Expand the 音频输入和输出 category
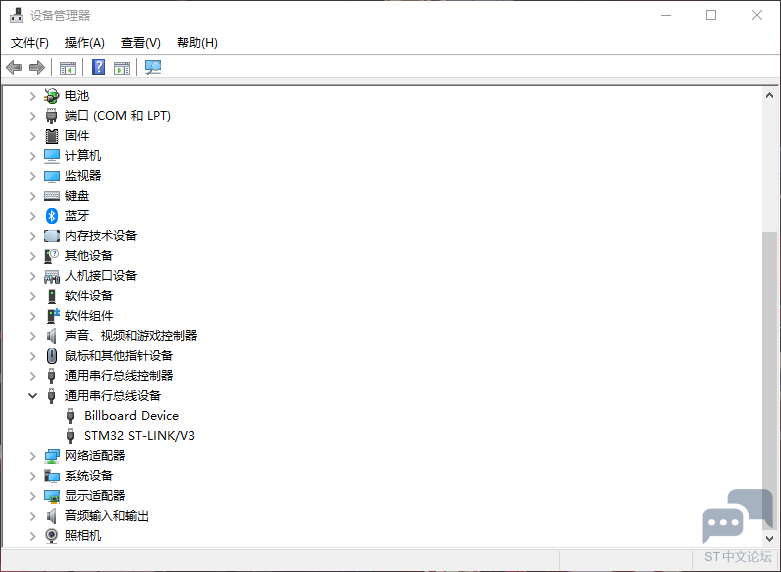 (x=32, y=516)
